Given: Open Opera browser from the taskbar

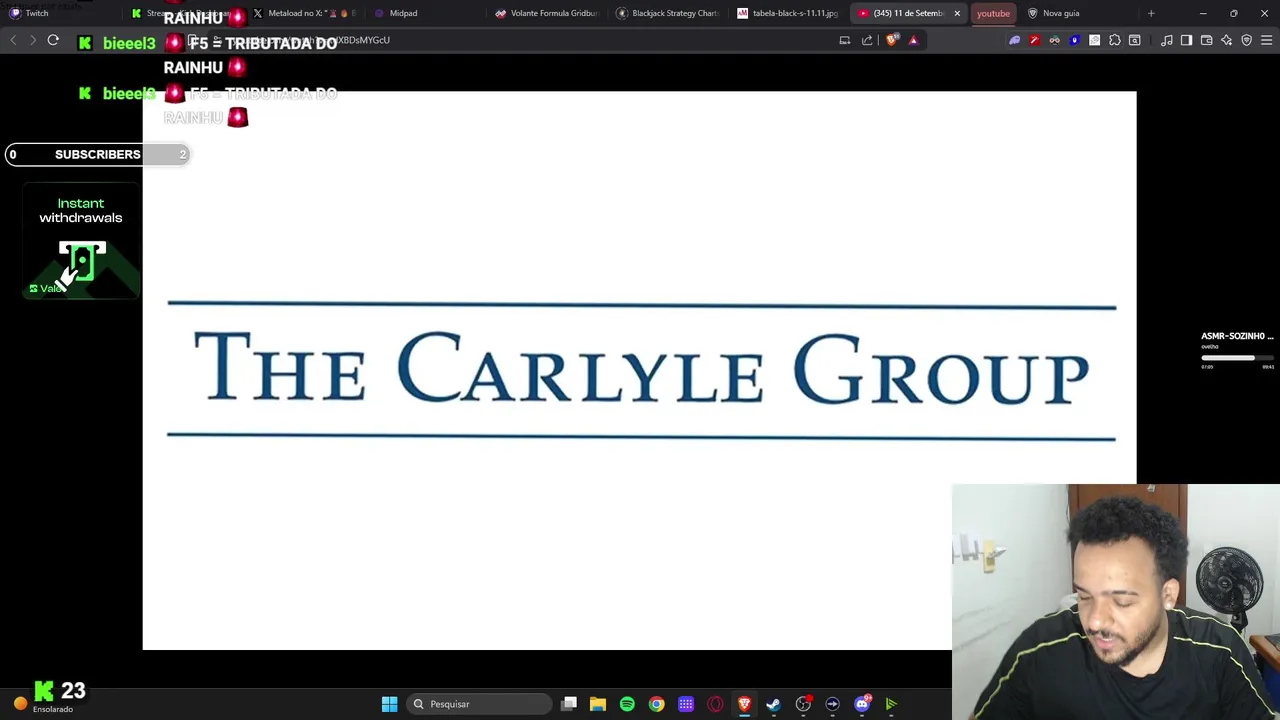Looking at the screenshot, I should [x=715, y=704].
